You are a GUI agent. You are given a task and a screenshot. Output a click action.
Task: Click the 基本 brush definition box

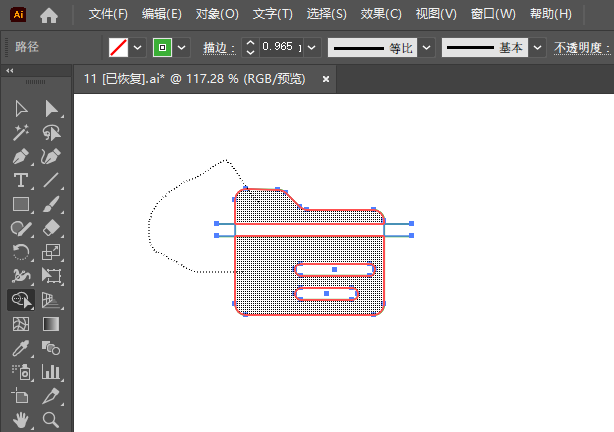[x=485, y=47]
